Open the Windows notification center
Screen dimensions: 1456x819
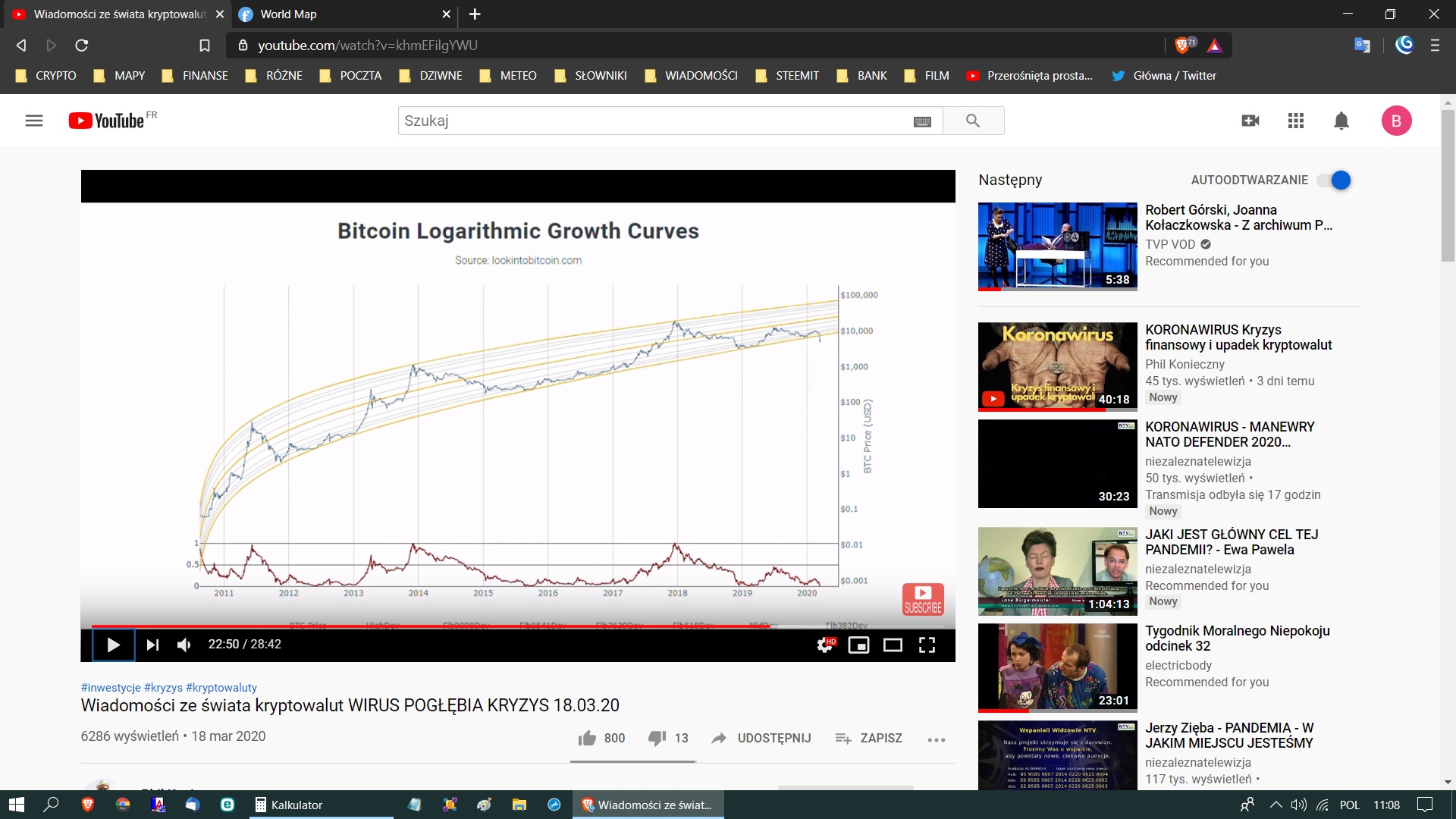(1425, 805)
